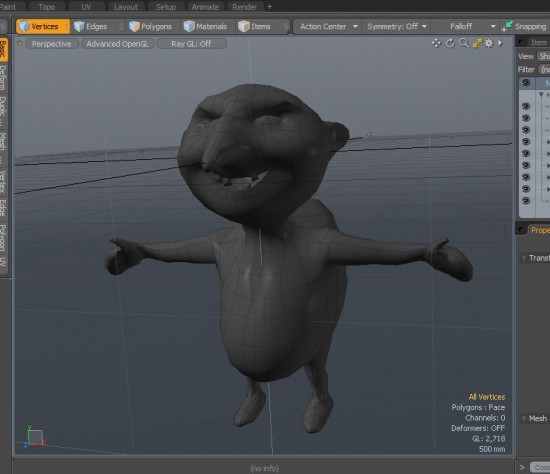Click the All Vertices viewport info text
This screenshot has width=550, height=474.
coord(487,397)
